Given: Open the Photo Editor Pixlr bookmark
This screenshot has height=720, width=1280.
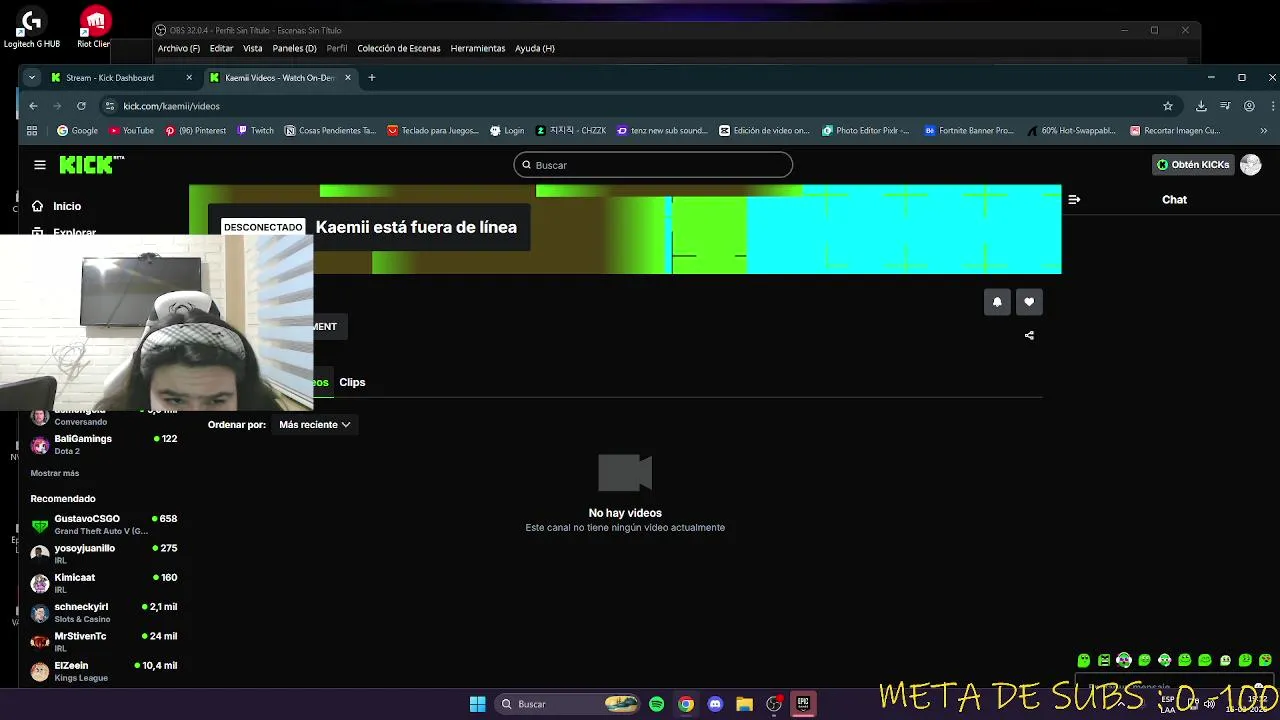Looking at the screenshot, I should [x=866, y=130].
